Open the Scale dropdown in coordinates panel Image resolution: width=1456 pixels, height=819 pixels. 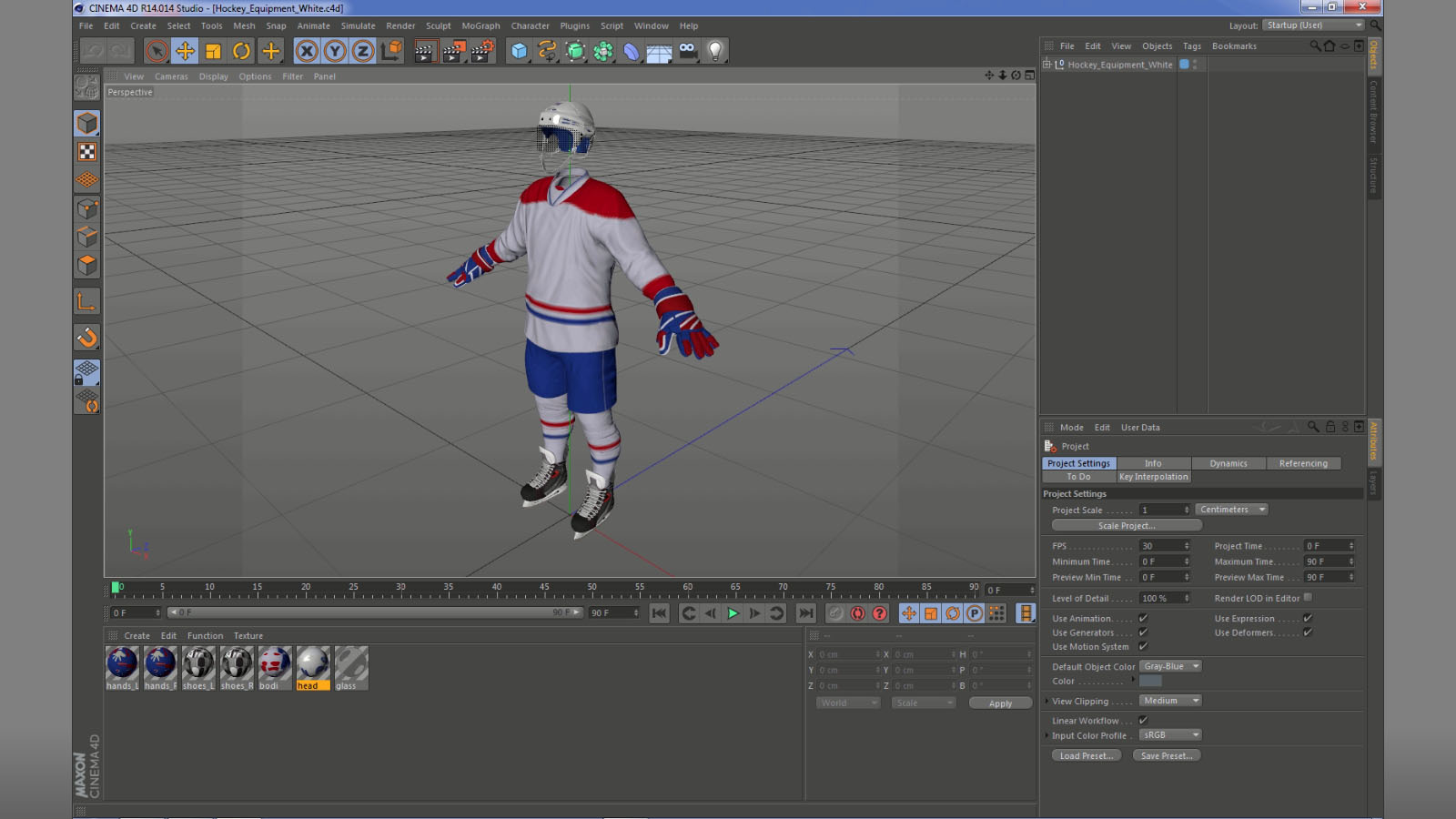924,703
